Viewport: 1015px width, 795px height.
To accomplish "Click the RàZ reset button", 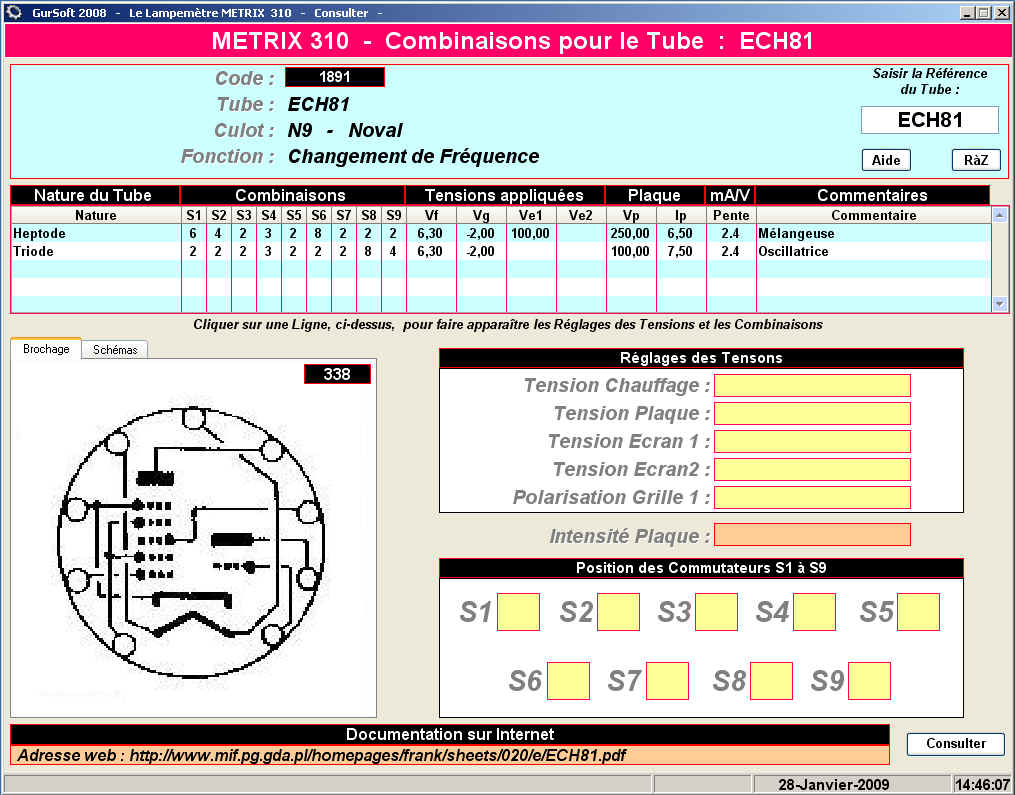I will click(975, 160).
